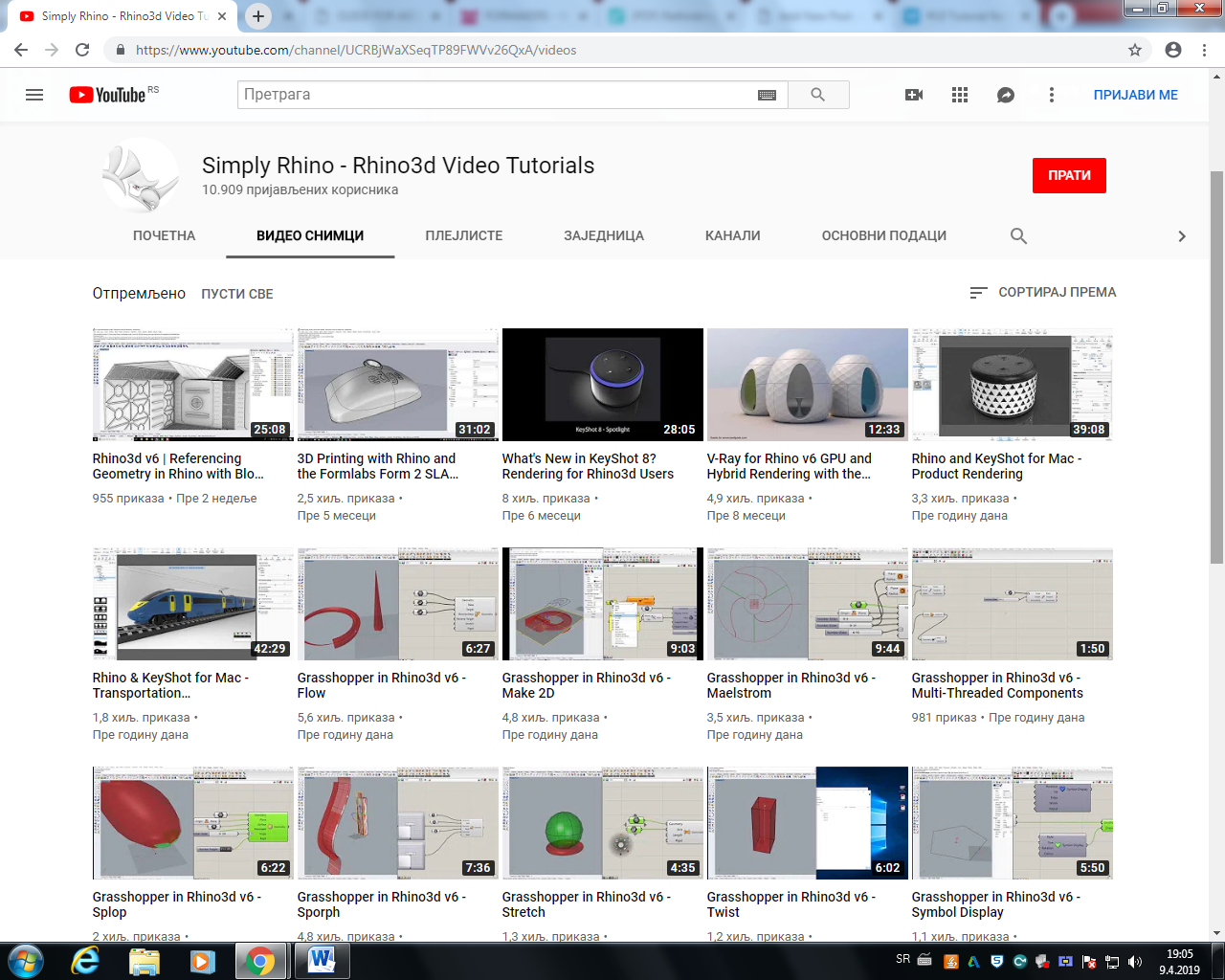Image resolution: width=1225 pixels, height=980 pixels.
Task: Open Rhino and KeyShot Product Rendering title
Action: 997,466
